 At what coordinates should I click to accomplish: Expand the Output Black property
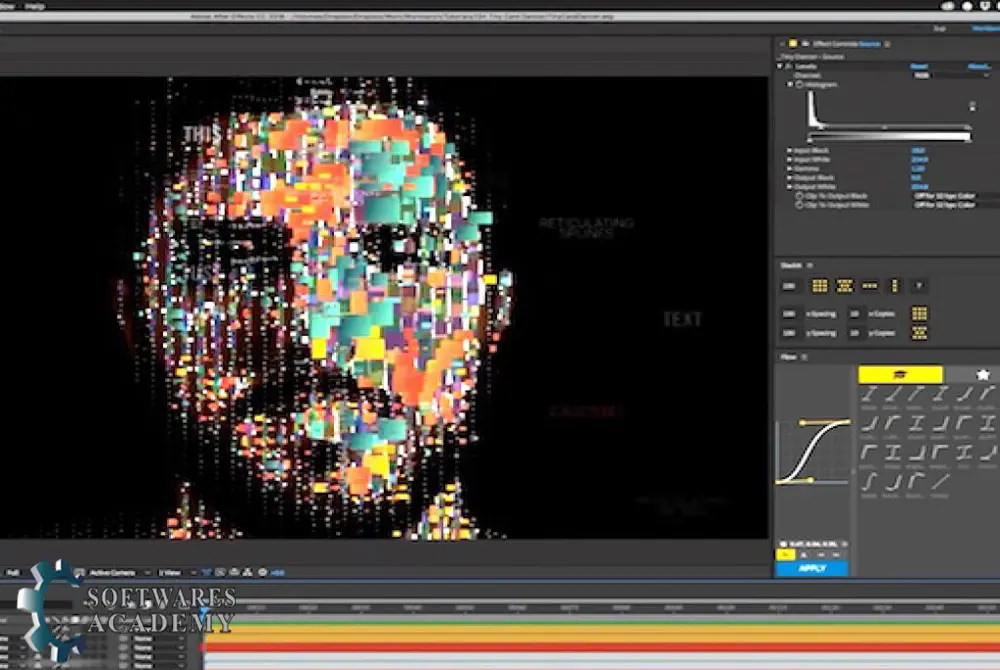(790, 178)
